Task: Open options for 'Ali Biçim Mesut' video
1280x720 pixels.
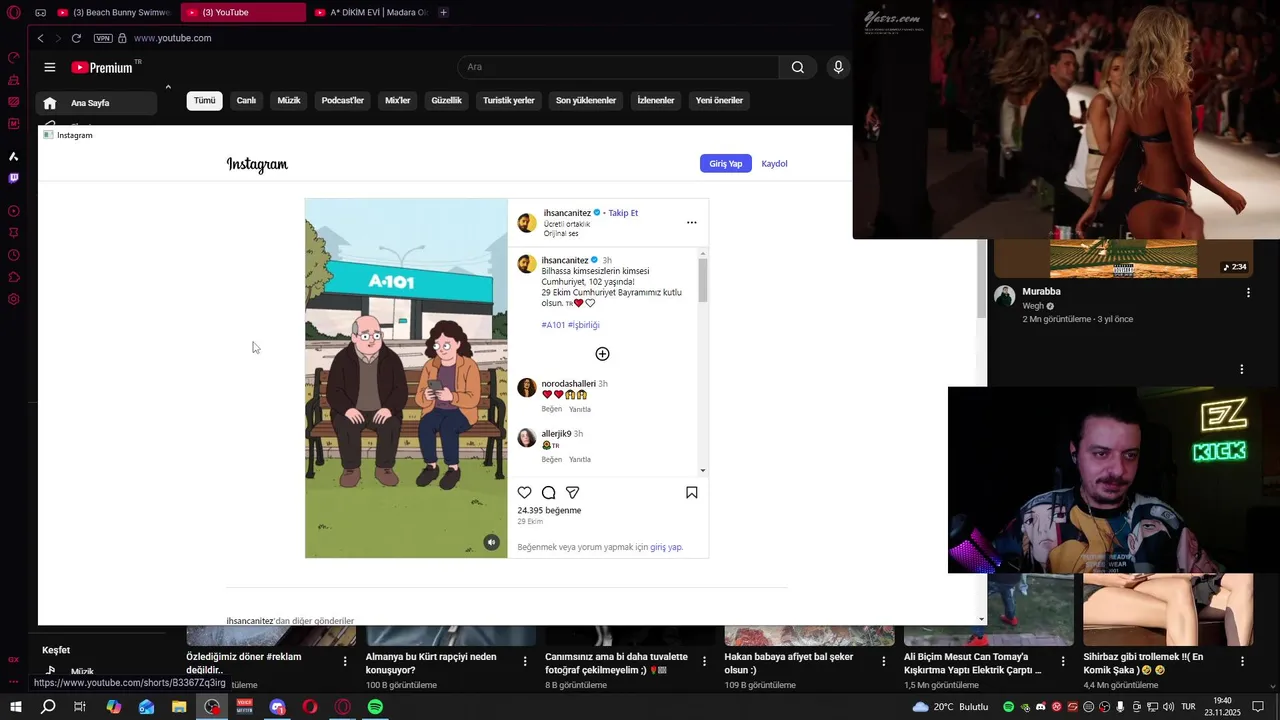Action: tap(1063, 661)
